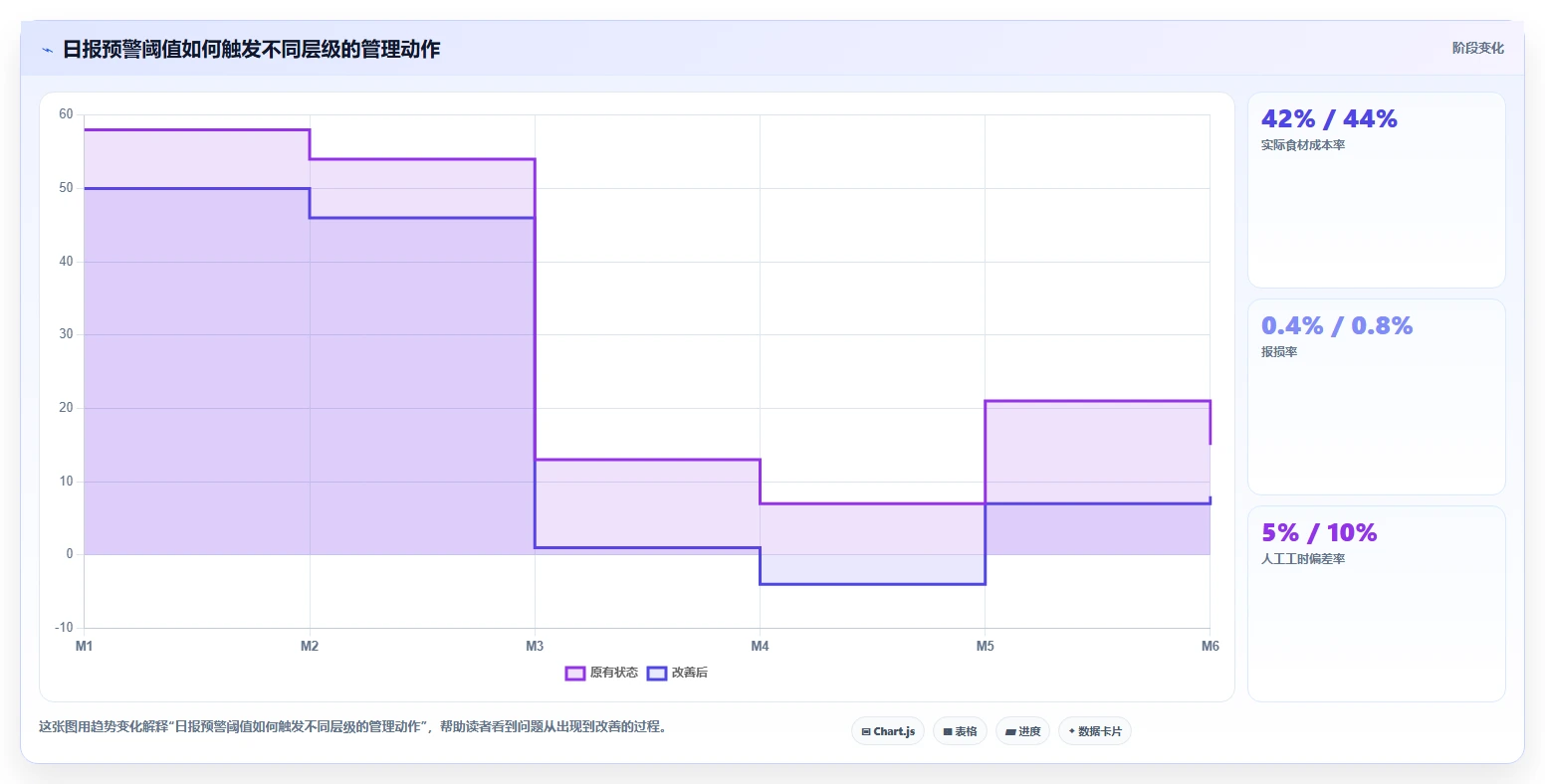Open the 实际食材成本率 card

point(1376,190)
